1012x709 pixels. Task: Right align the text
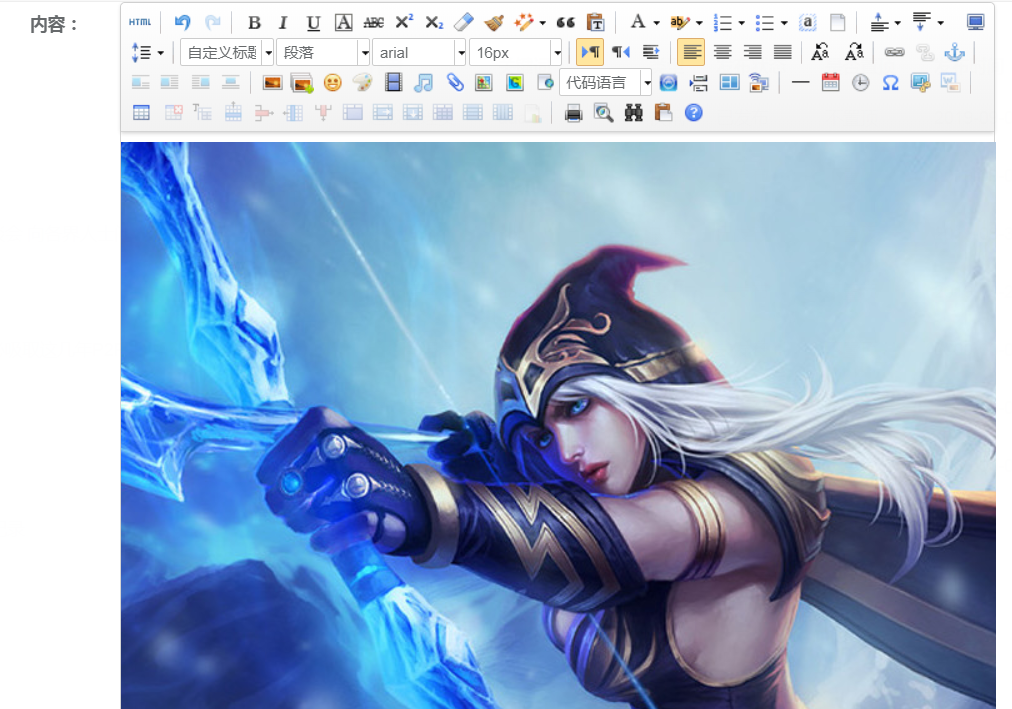[753, 52]
